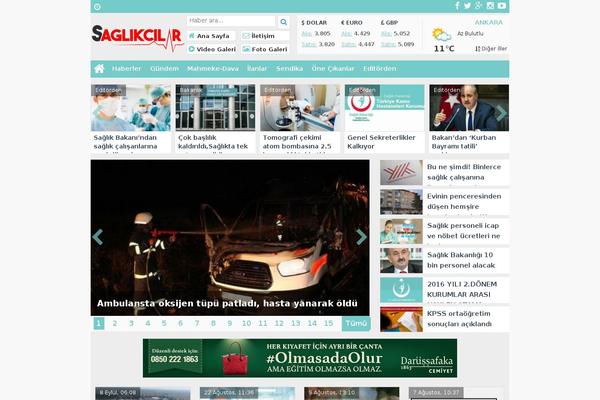This screenshot has height=400, width=600.
Task: Open Evinin penceresinden düşen hemşire news
Action: pyautogui.click(x=444, y=202)
